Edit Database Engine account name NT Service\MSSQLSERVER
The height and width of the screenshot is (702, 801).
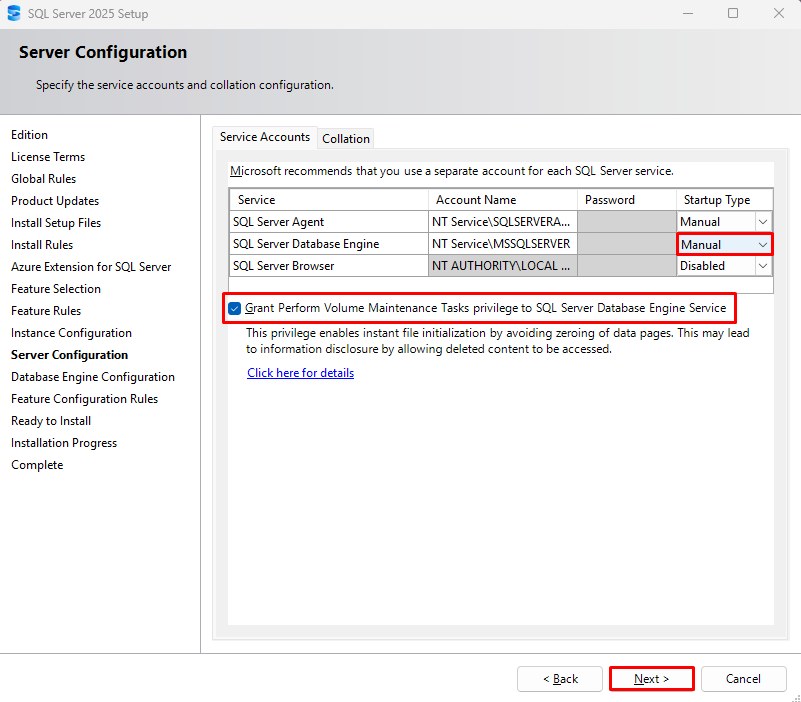(503, 244)
